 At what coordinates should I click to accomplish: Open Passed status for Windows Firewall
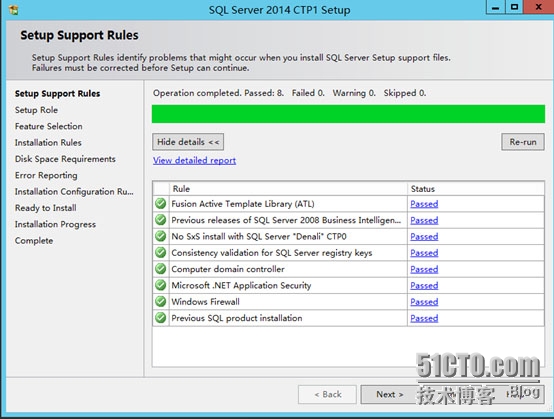point(424,302)
